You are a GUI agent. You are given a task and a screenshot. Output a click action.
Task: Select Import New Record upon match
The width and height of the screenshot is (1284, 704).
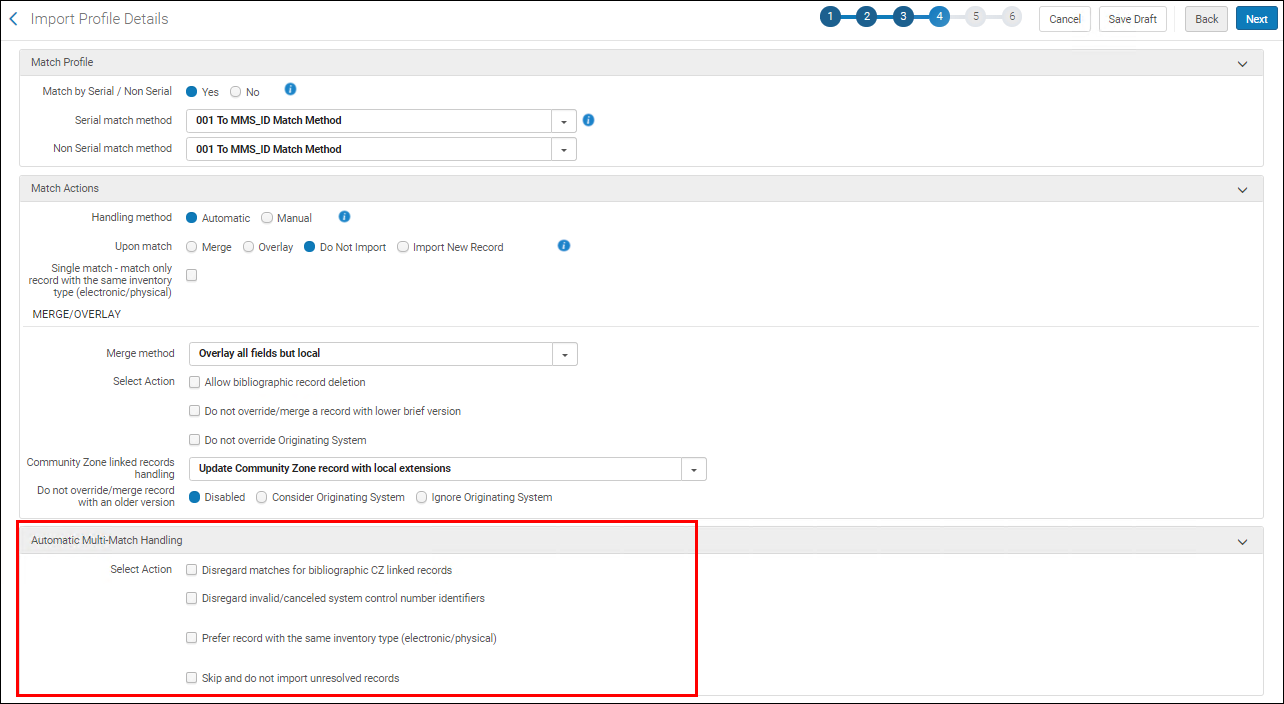coord(403,247)
